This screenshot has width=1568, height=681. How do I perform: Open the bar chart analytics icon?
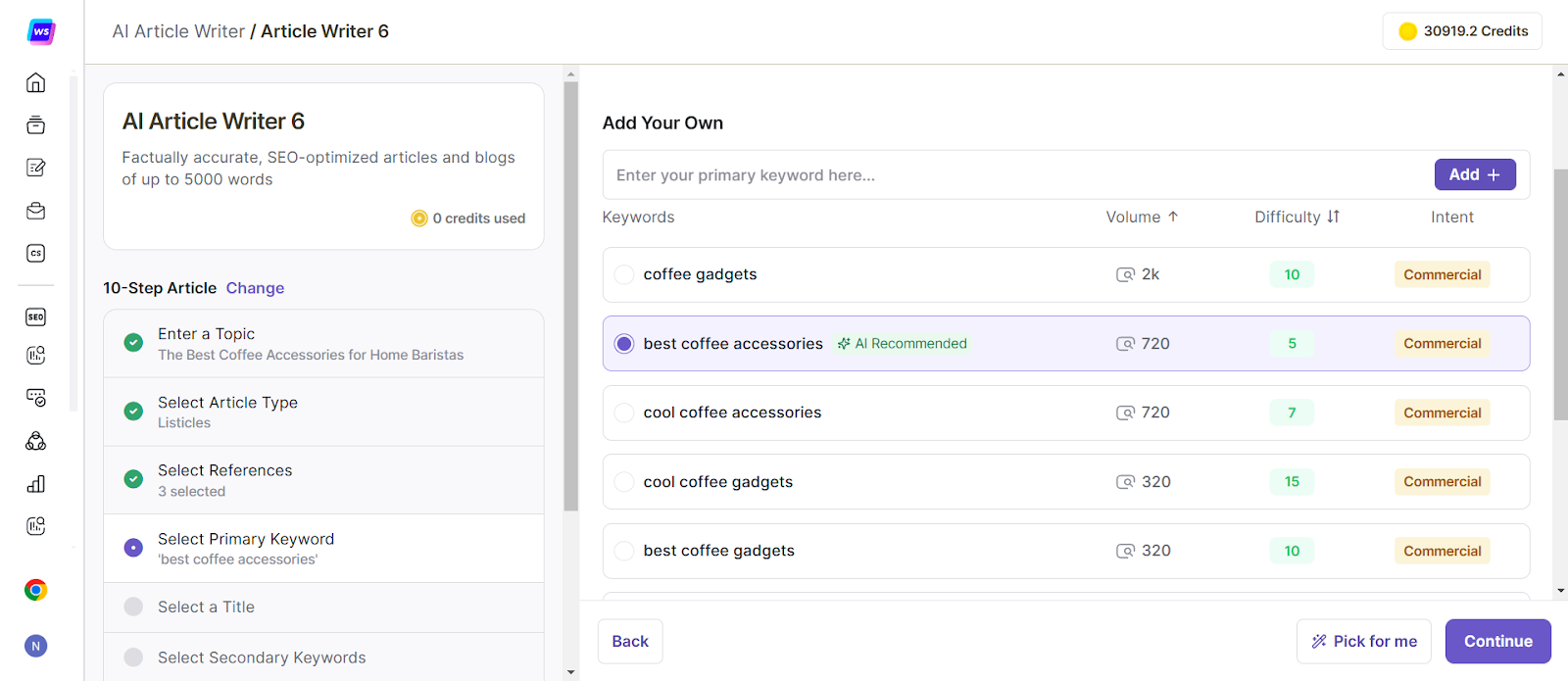pos(36,484)
